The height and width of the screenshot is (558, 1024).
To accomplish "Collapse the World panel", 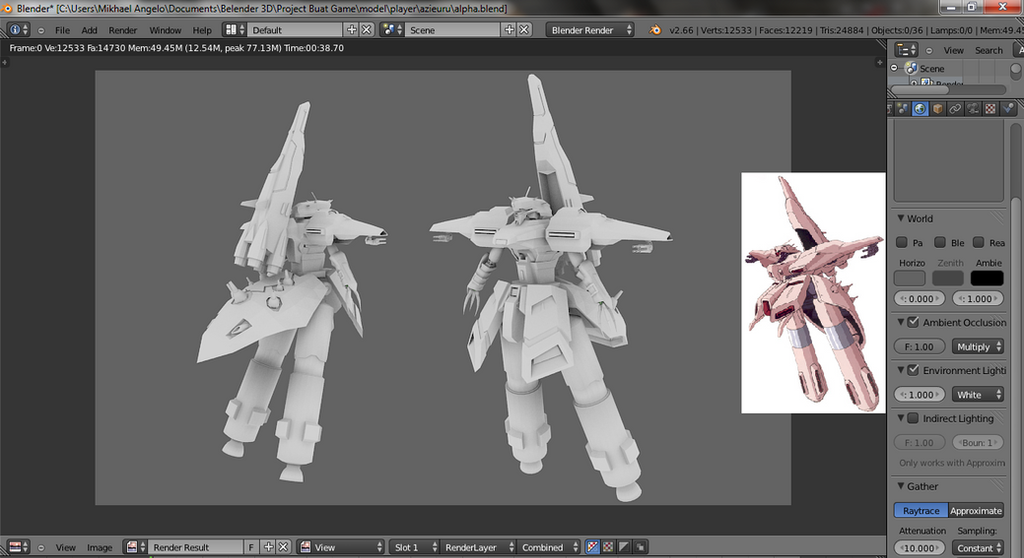I will pos(901,218).
